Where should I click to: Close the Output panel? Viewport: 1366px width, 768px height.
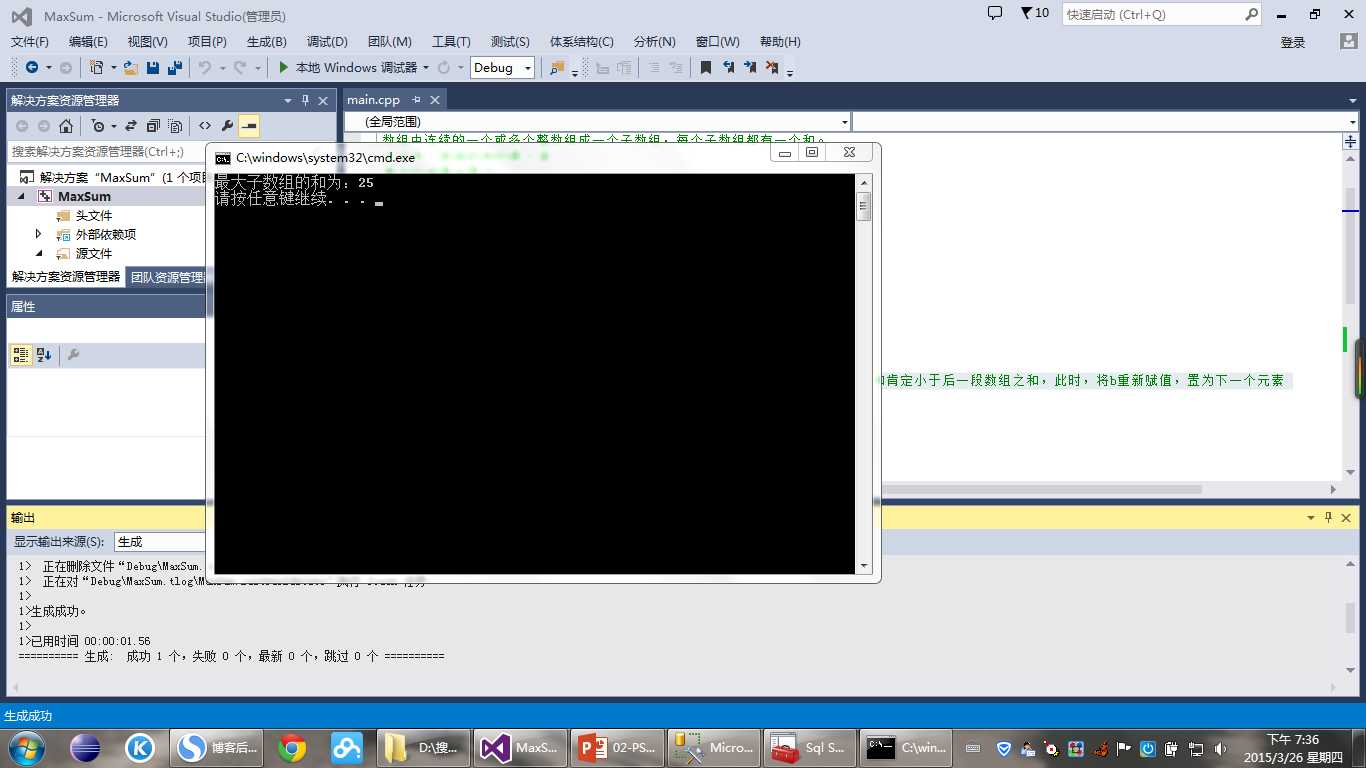(x=1347, y=518)
